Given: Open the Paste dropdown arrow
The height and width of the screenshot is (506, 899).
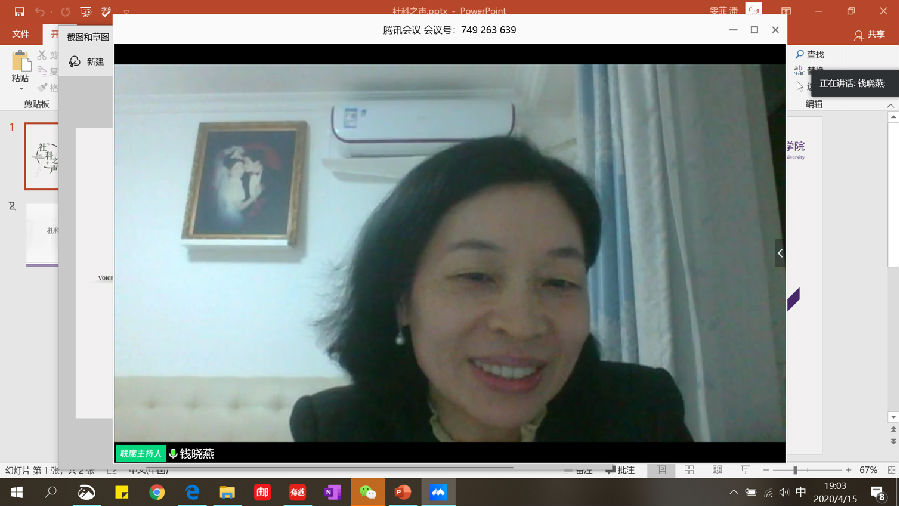Looking at the screenshot, I should pos(20,89).
